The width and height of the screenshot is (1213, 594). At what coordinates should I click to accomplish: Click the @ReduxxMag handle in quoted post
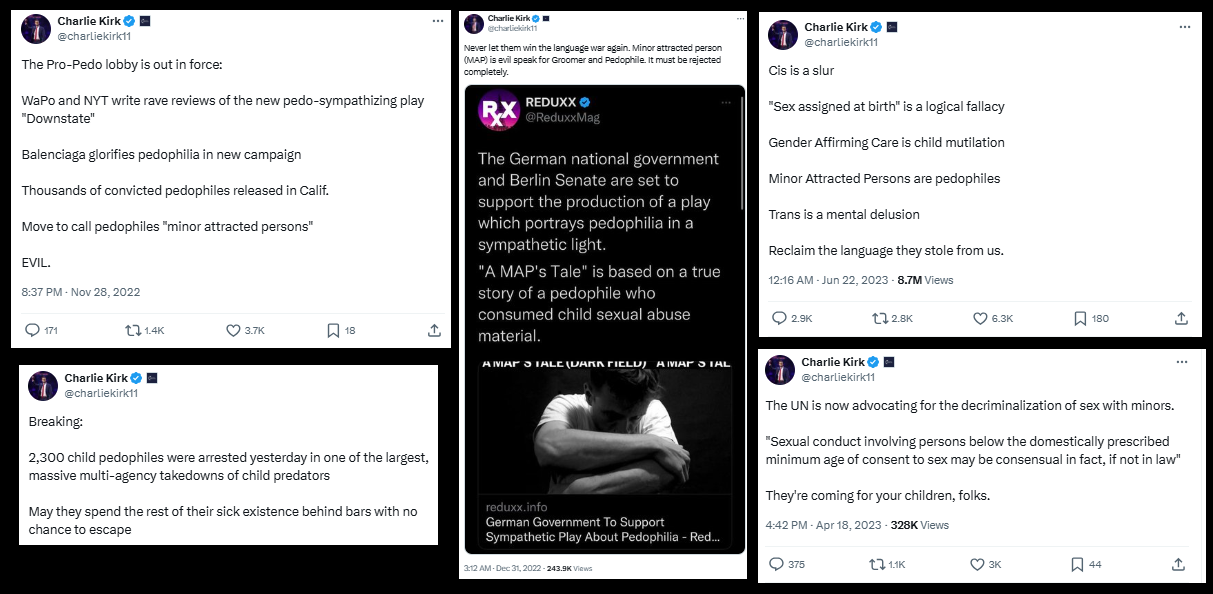pos(562,117)
